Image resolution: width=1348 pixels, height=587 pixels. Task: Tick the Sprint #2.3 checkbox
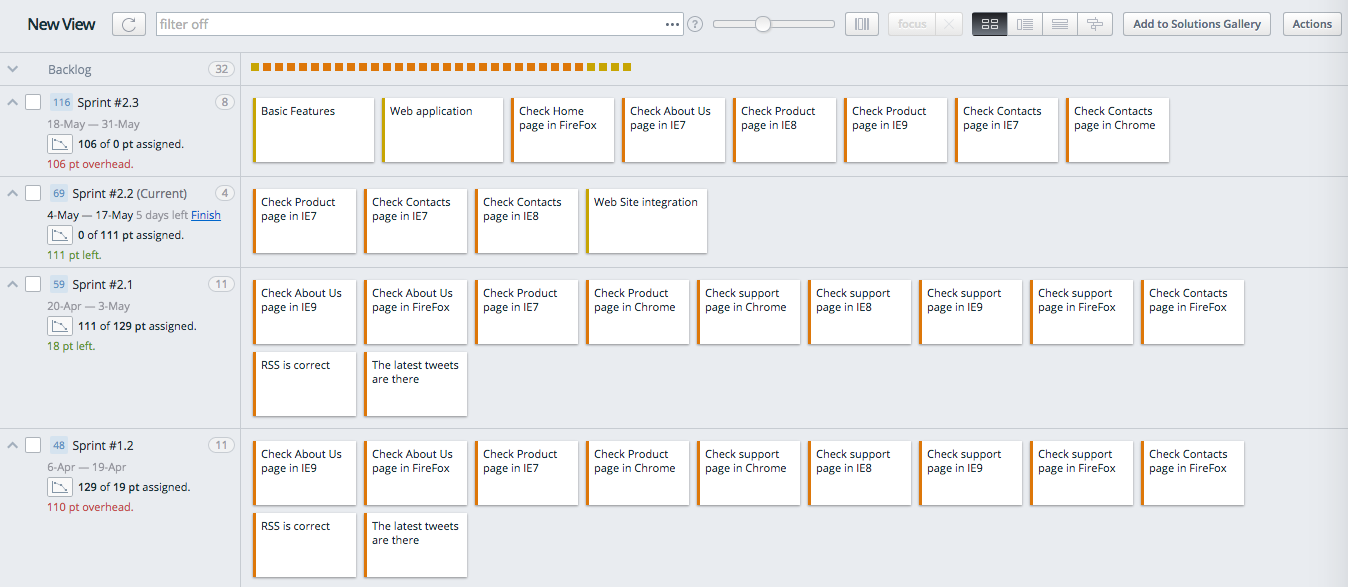33,102
